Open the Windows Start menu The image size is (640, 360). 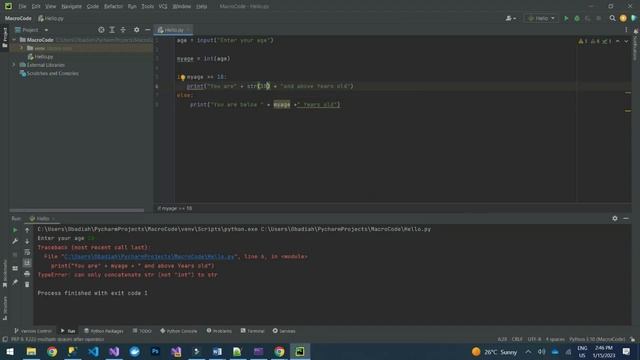click(x=10, y=351)
